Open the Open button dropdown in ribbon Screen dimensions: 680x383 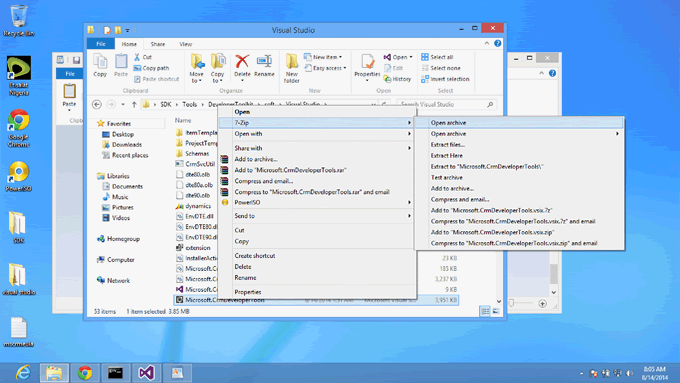411,57
